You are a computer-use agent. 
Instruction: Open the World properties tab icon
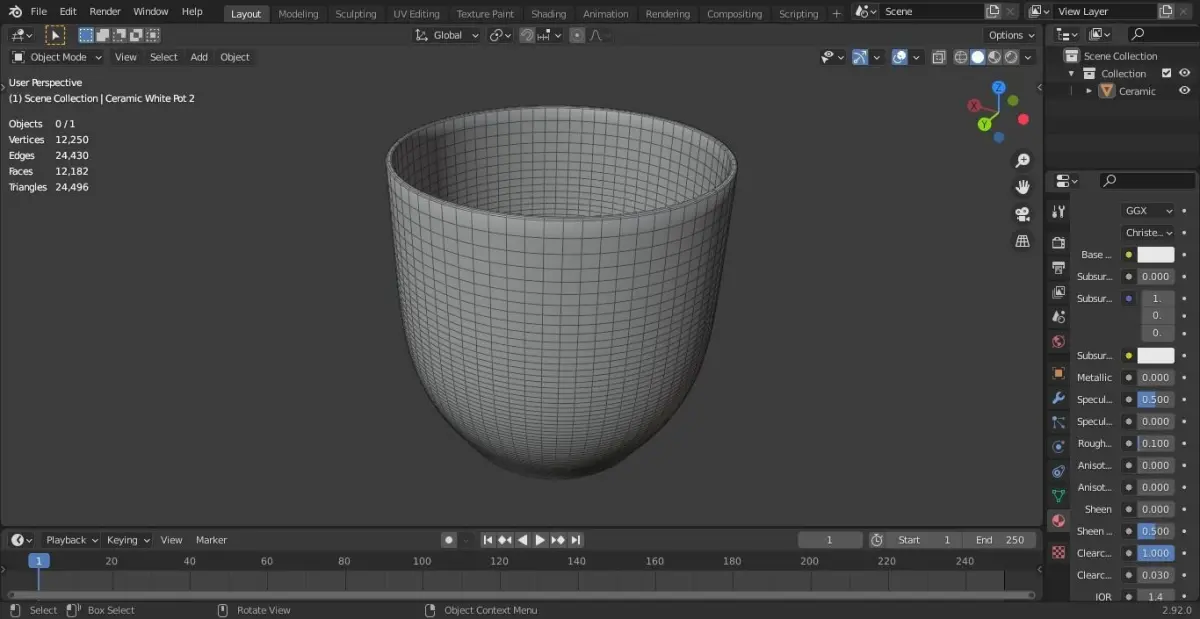click(x=1058, y=342)
